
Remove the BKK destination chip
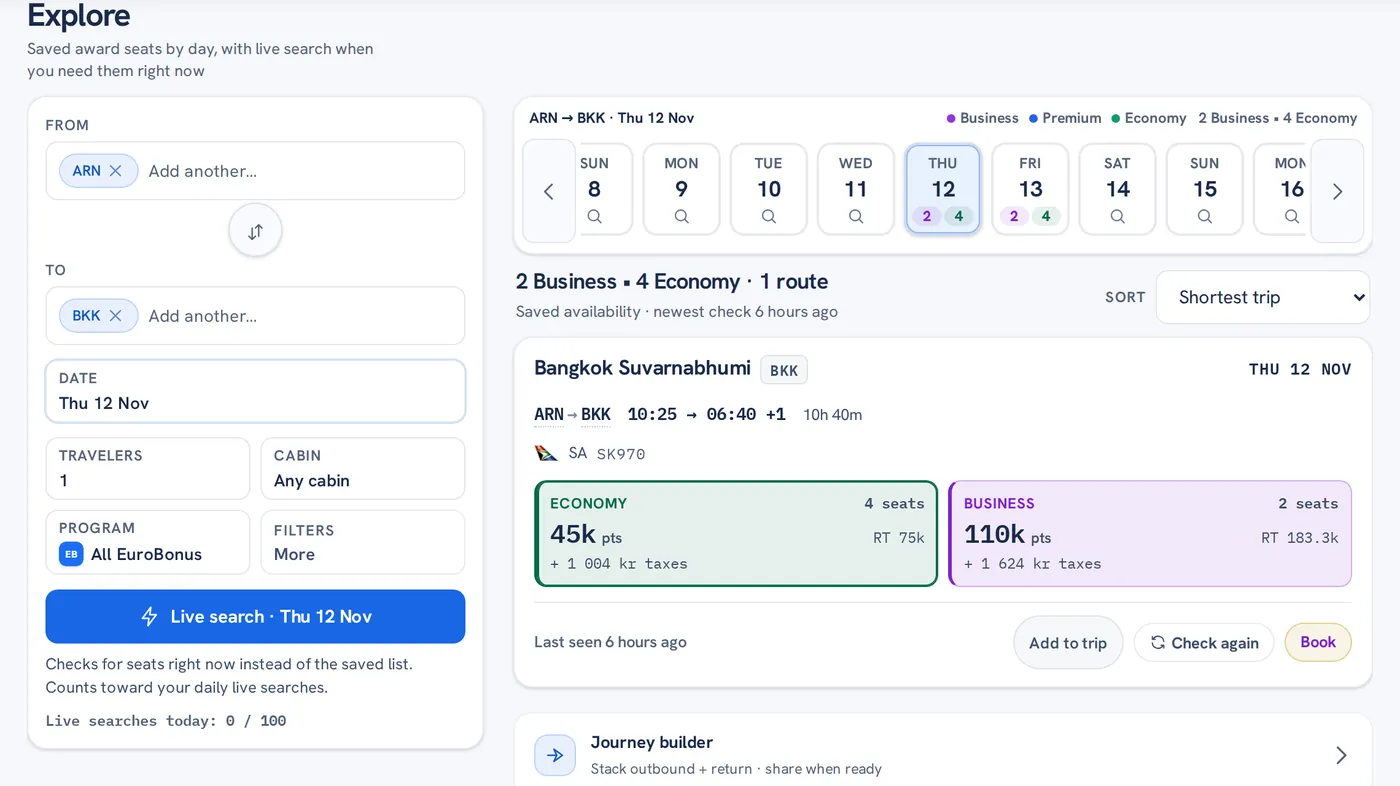tap(116, 316)
